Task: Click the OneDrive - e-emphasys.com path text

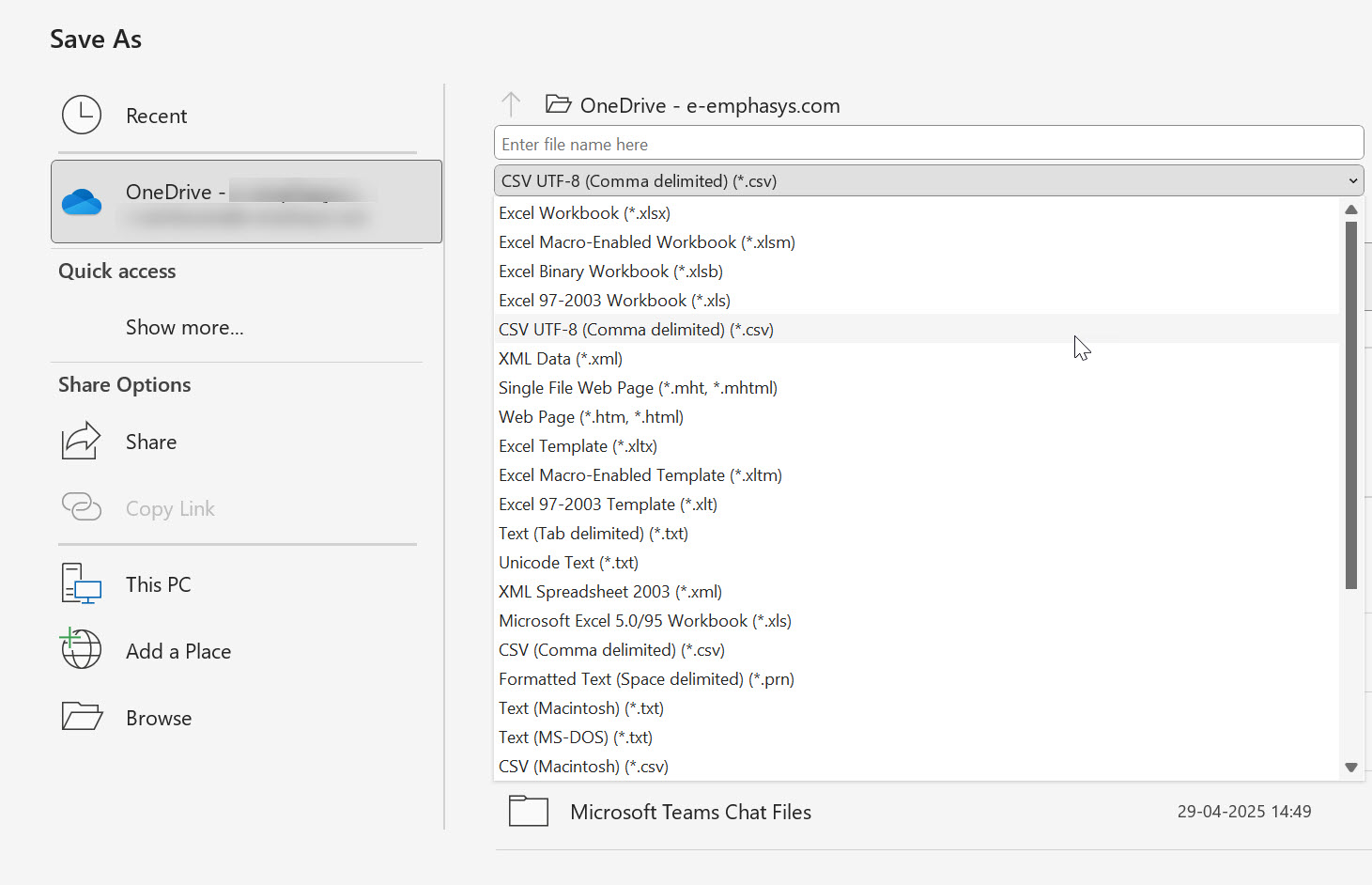Action: [x=710, y=105]
